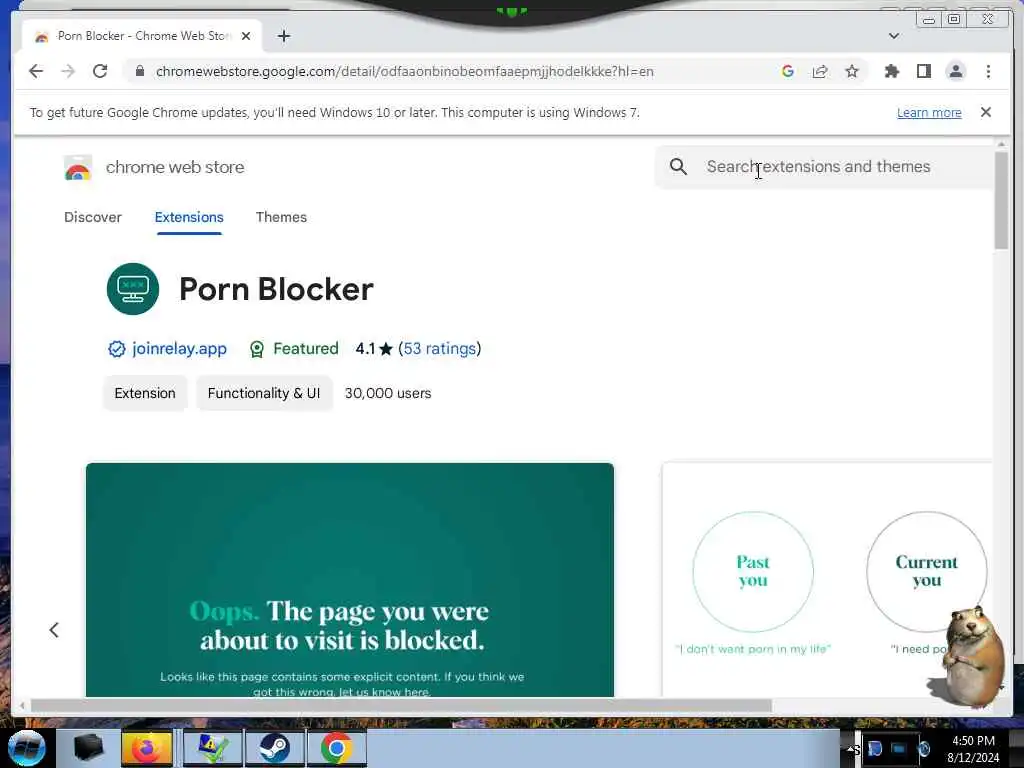Click the horizontal scrollbar thumb
The height and width of the screenshot is (768, 1024).
pos(401,705)
